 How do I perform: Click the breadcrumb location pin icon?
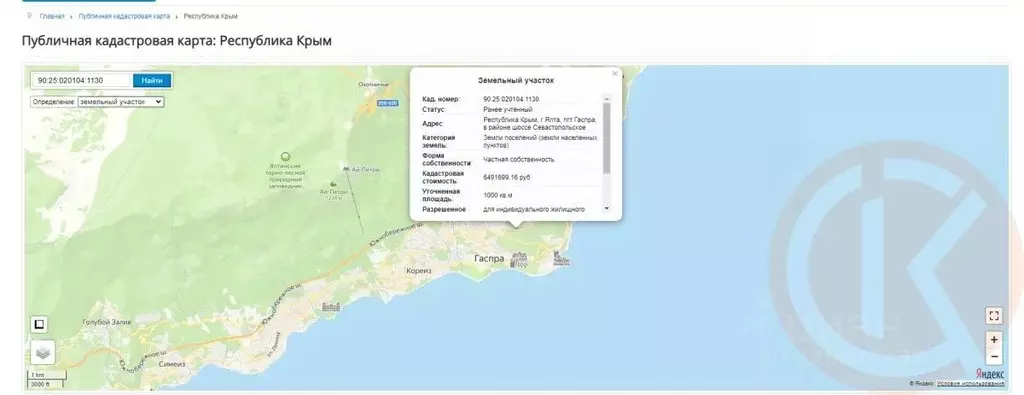click(x=29, y=15)
